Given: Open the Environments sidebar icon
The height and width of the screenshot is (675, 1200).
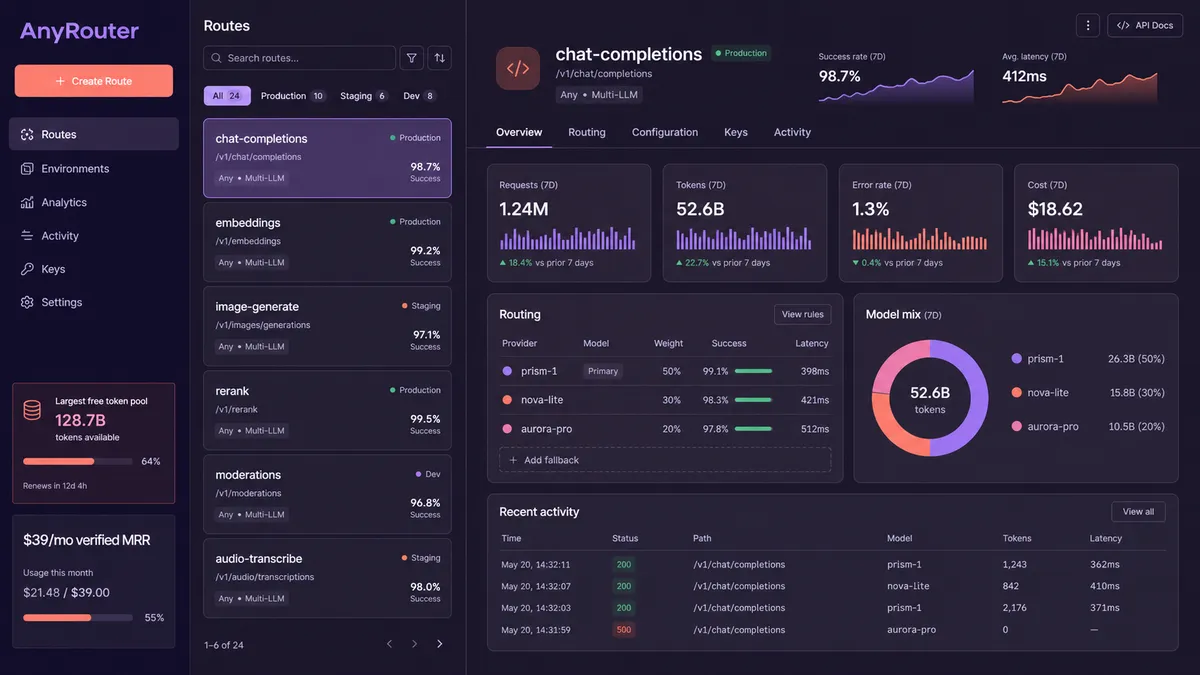Looking at the screenshot, I should (x=27, y=169).
